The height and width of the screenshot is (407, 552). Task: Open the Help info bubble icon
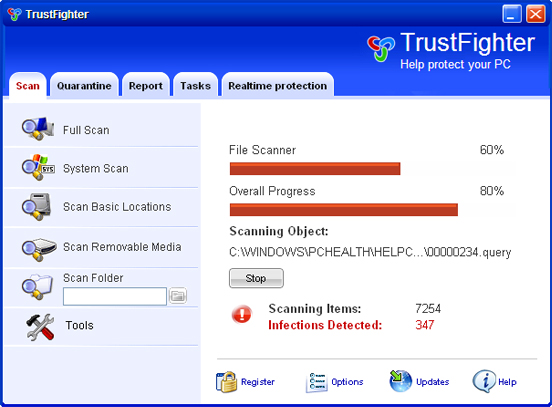484,381
